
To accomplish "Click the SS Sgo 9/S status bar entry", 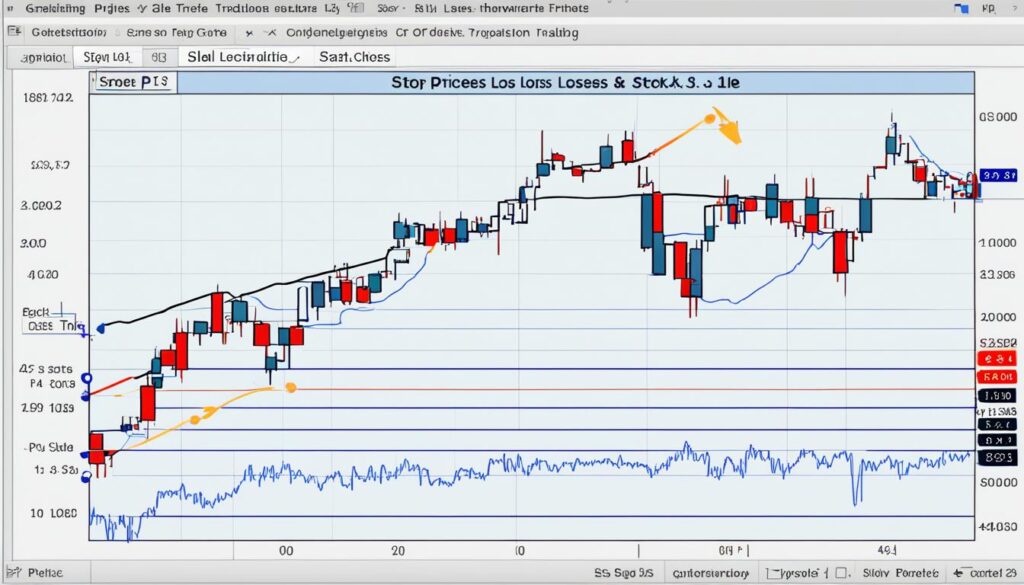I will [x=623, y=573].
